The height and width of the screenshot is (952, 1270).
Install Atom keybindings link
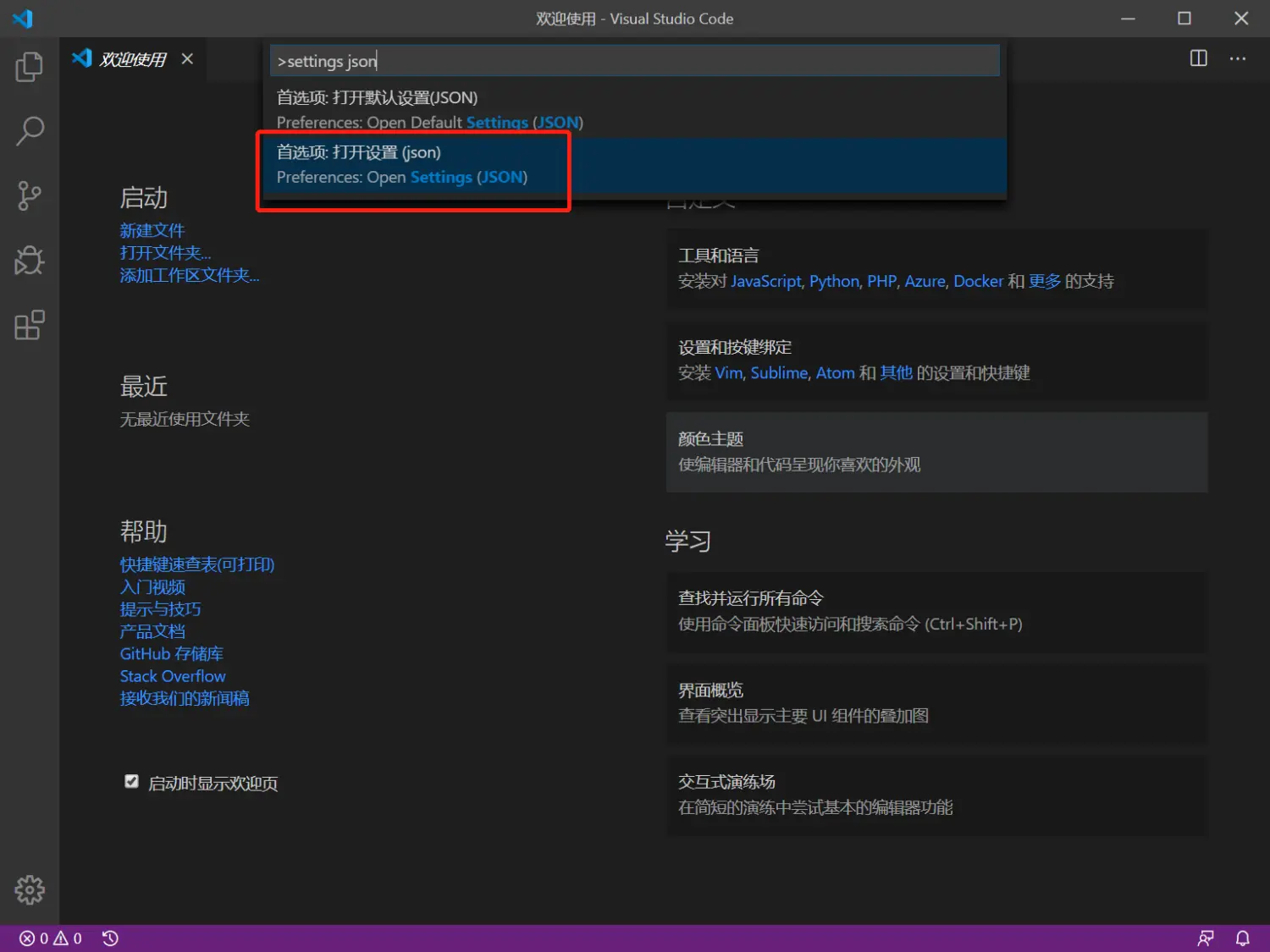(835, 373)
